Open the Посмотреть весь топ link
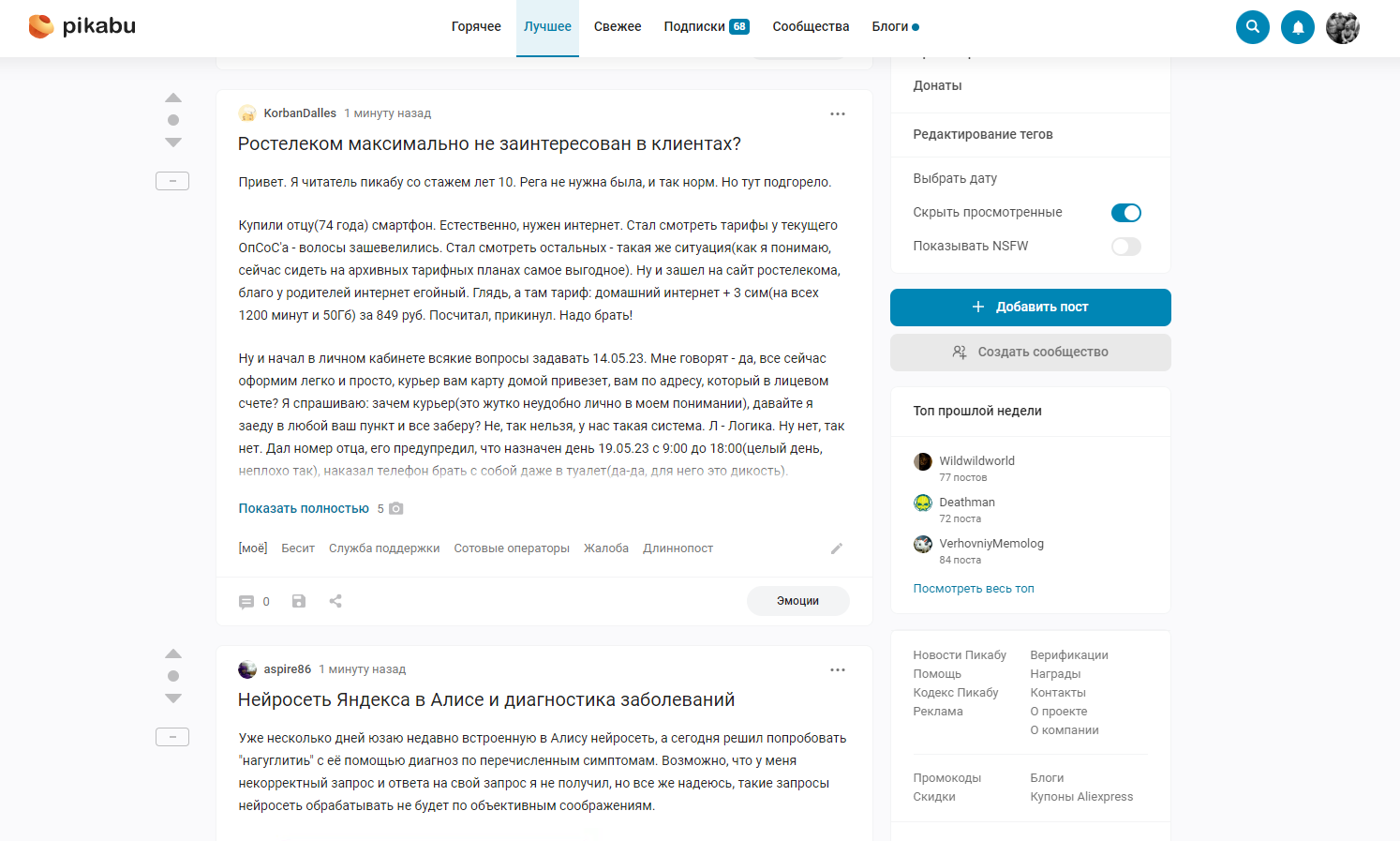 click(974, 589)
